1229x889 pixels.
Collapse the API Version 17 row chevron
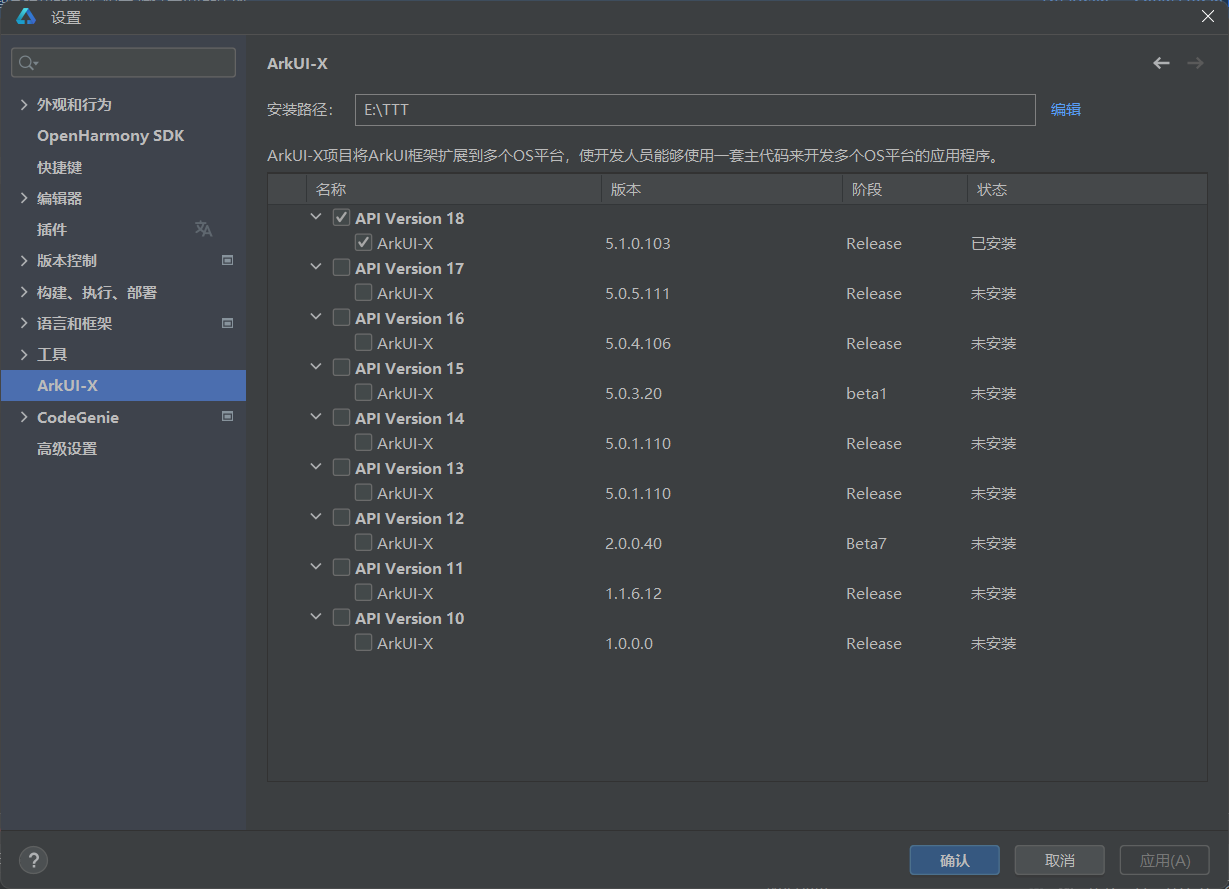[x=316, y=267]
